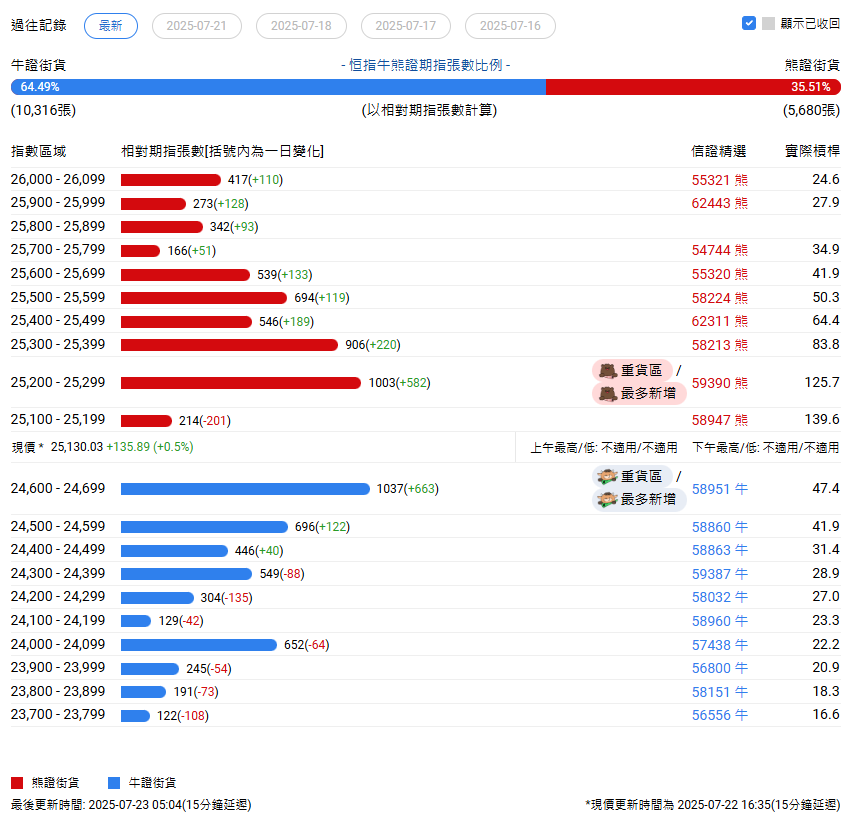Open the 2025-07-16 past record

[x=510, y=26]
